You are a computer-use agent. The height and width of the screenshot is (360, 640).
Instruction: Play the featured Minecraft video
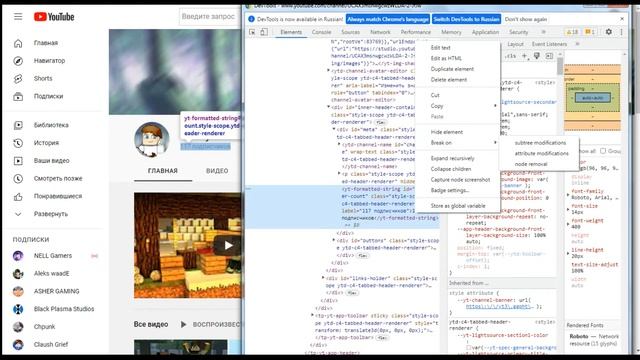(x=229, y=245)
